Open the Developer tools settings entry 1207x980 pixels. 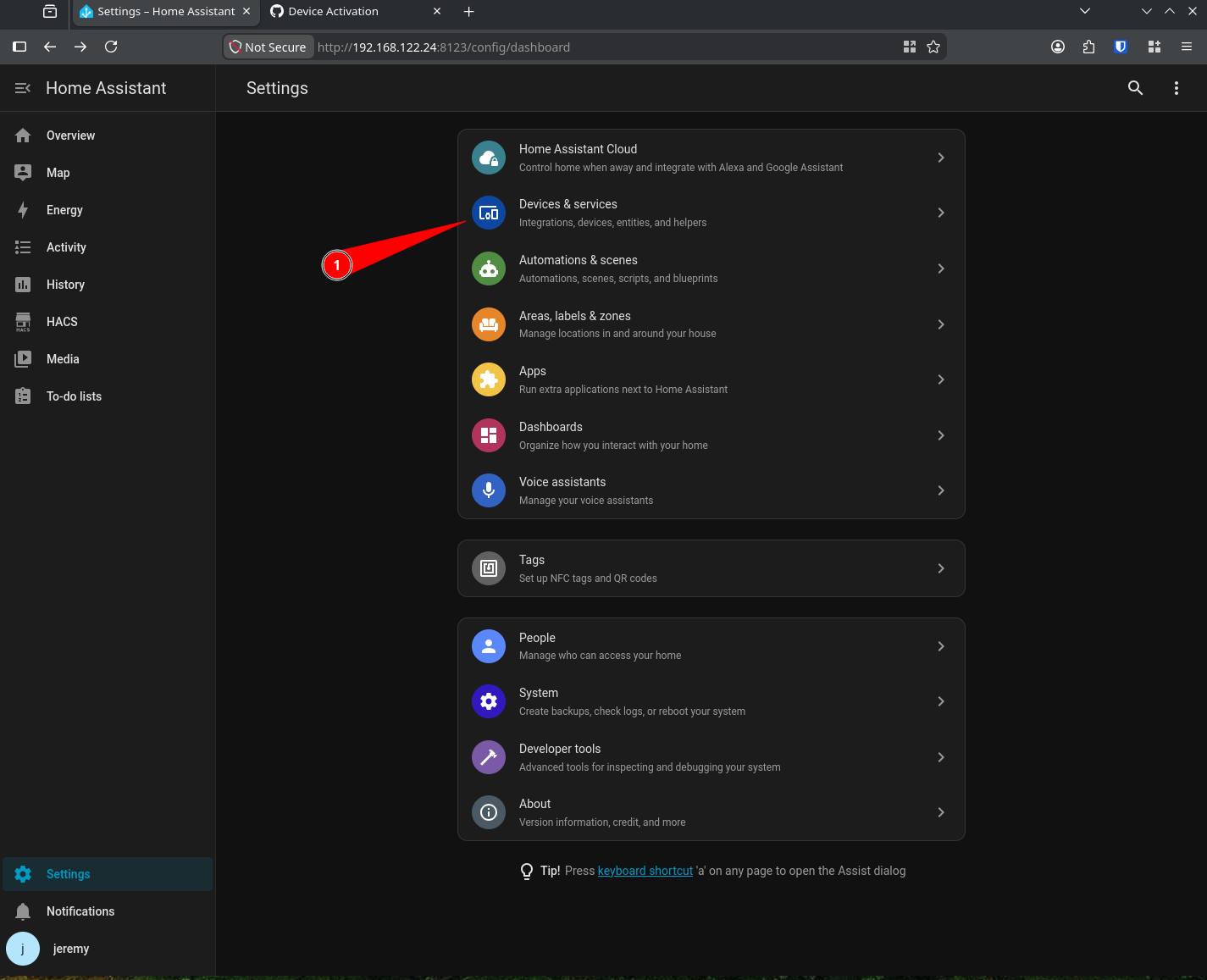(711, 757)
